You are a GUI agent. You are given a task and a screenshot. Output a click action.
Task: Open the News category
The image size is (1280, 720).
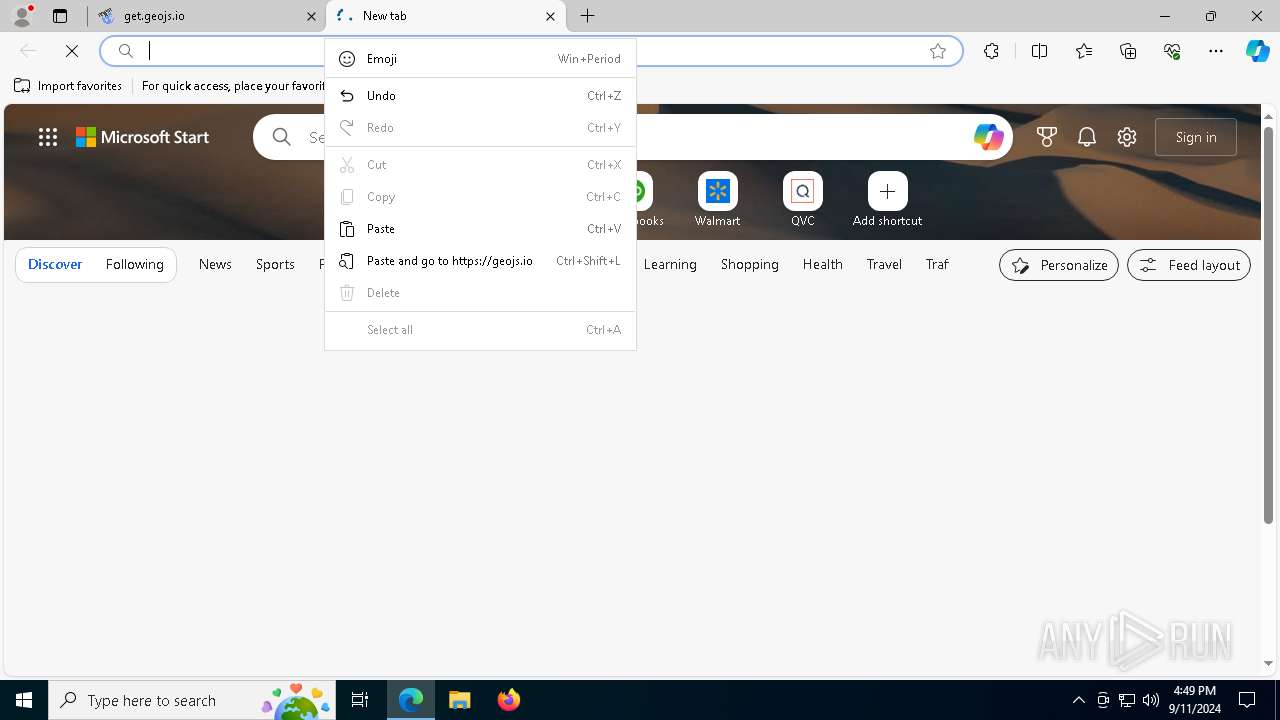(215, 264)
